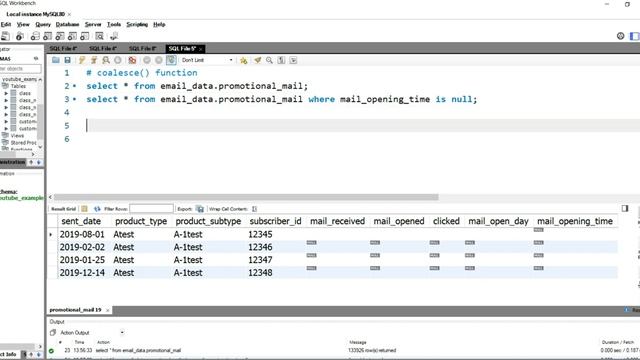Click the mail_opening_time column header
The width and height of the screenshot is (640, 360).
575,221
